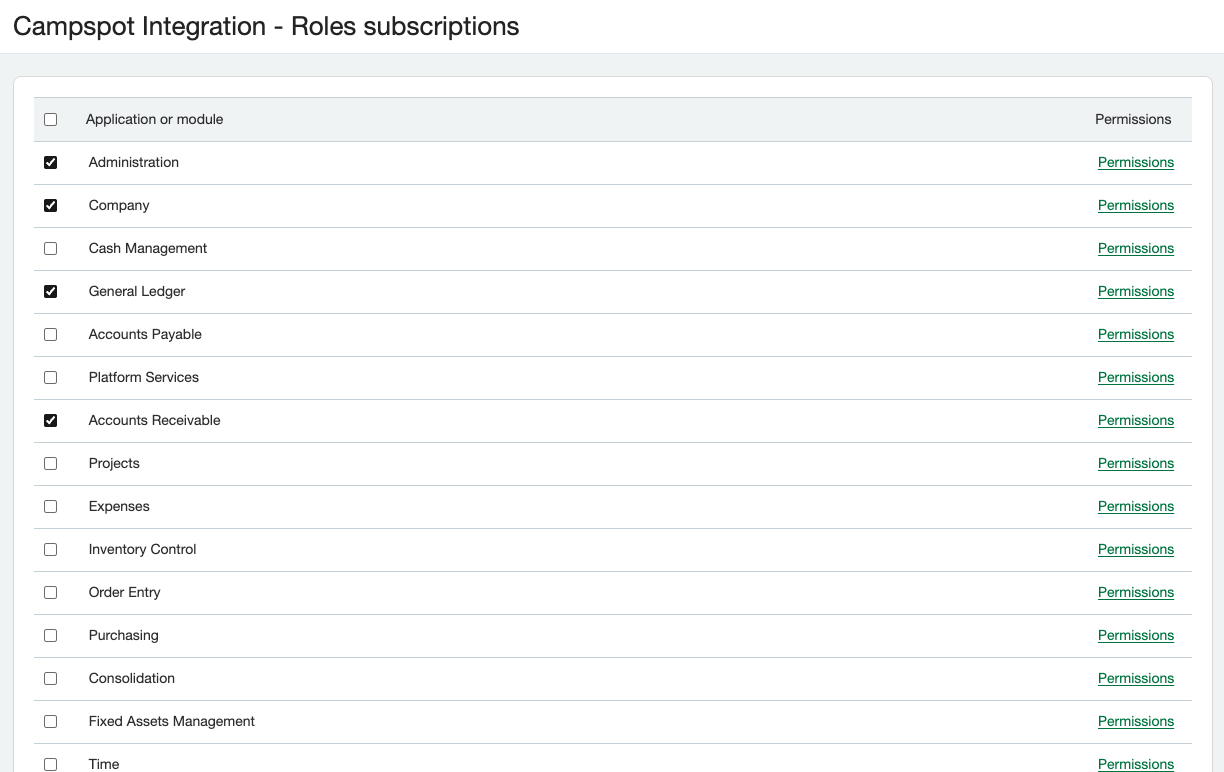Click the Permissions column header
The image size is (1224, 772).
pos(1133,119)
